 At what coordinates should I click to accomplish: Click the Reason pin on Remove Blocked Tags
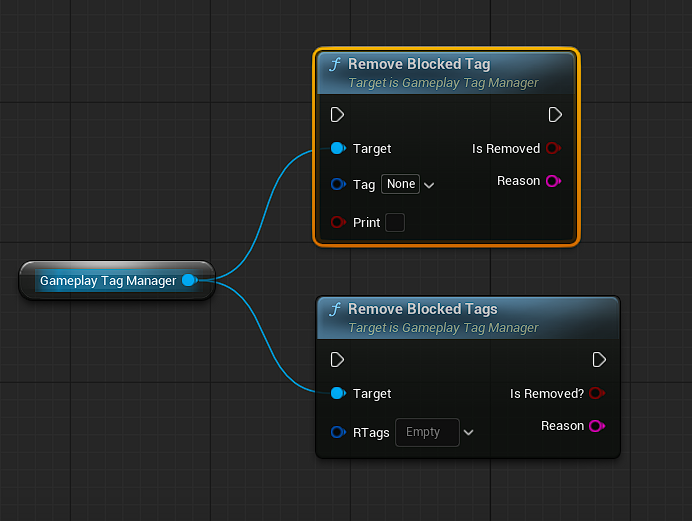(x=596, y=426)
